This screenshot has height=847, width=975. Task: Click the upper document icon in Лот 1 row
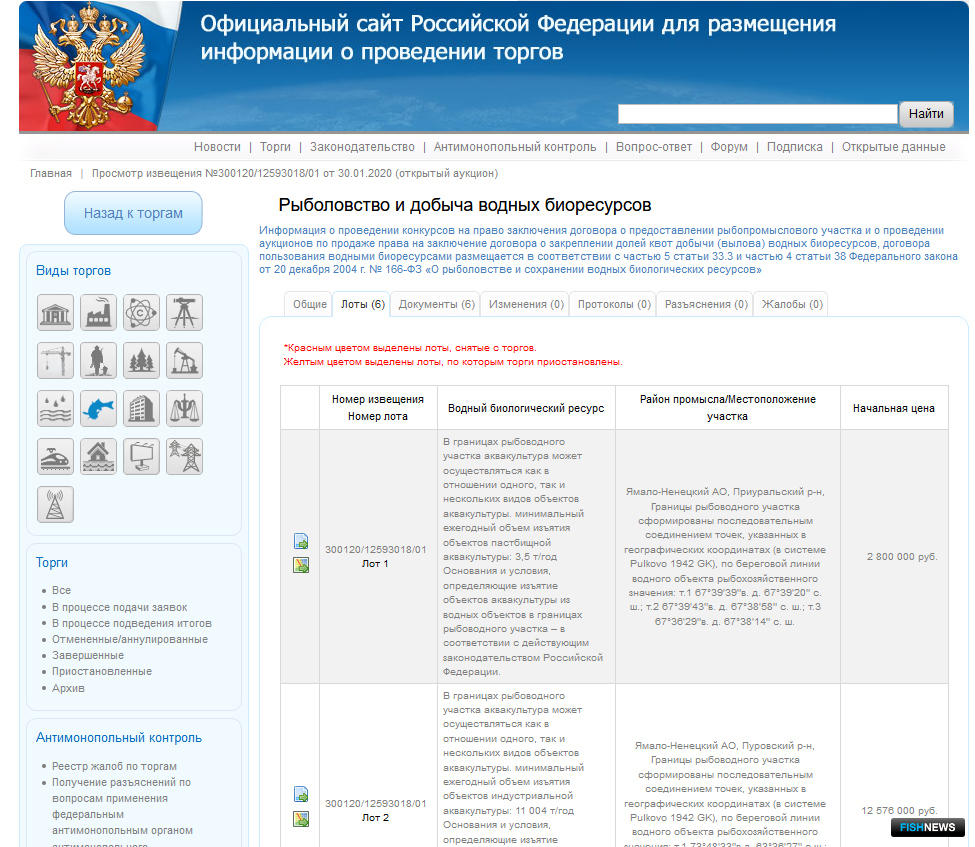(x=301, y=541)
